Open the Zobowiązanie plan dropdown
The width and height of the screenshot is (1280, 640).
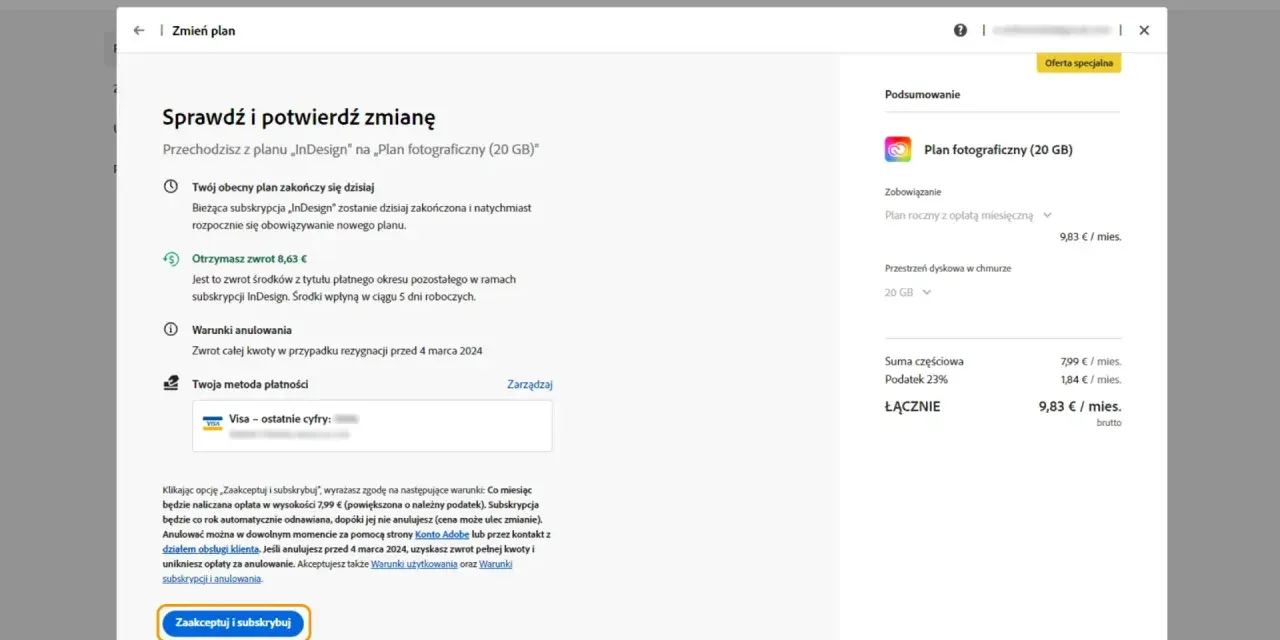coord(968,215)
